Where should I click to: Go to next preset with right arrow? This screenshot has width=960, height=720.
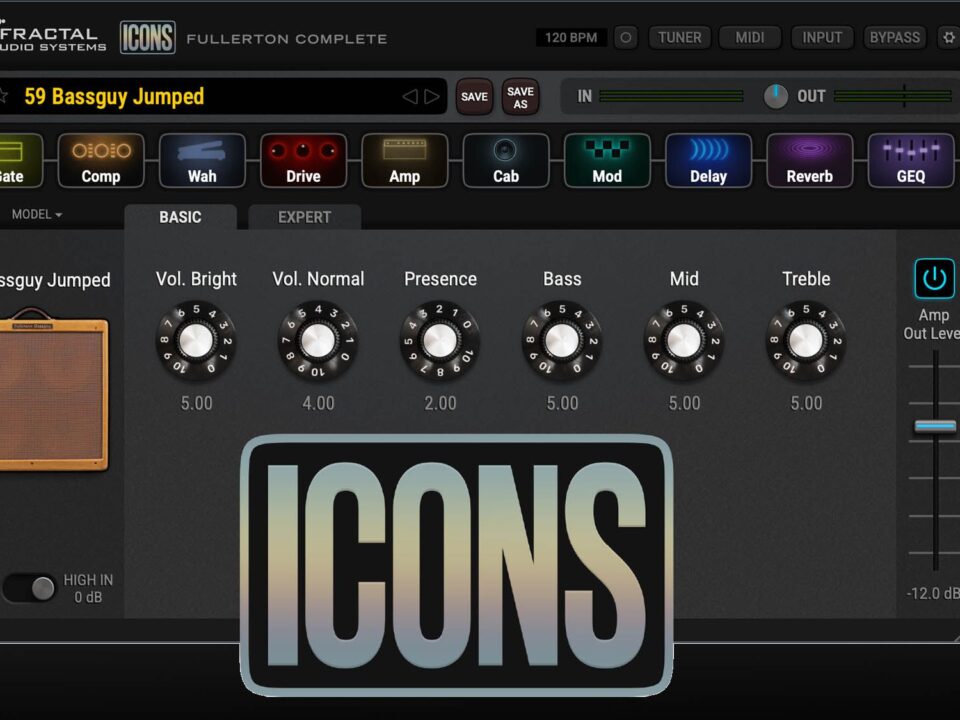click(x=432, y=97)
